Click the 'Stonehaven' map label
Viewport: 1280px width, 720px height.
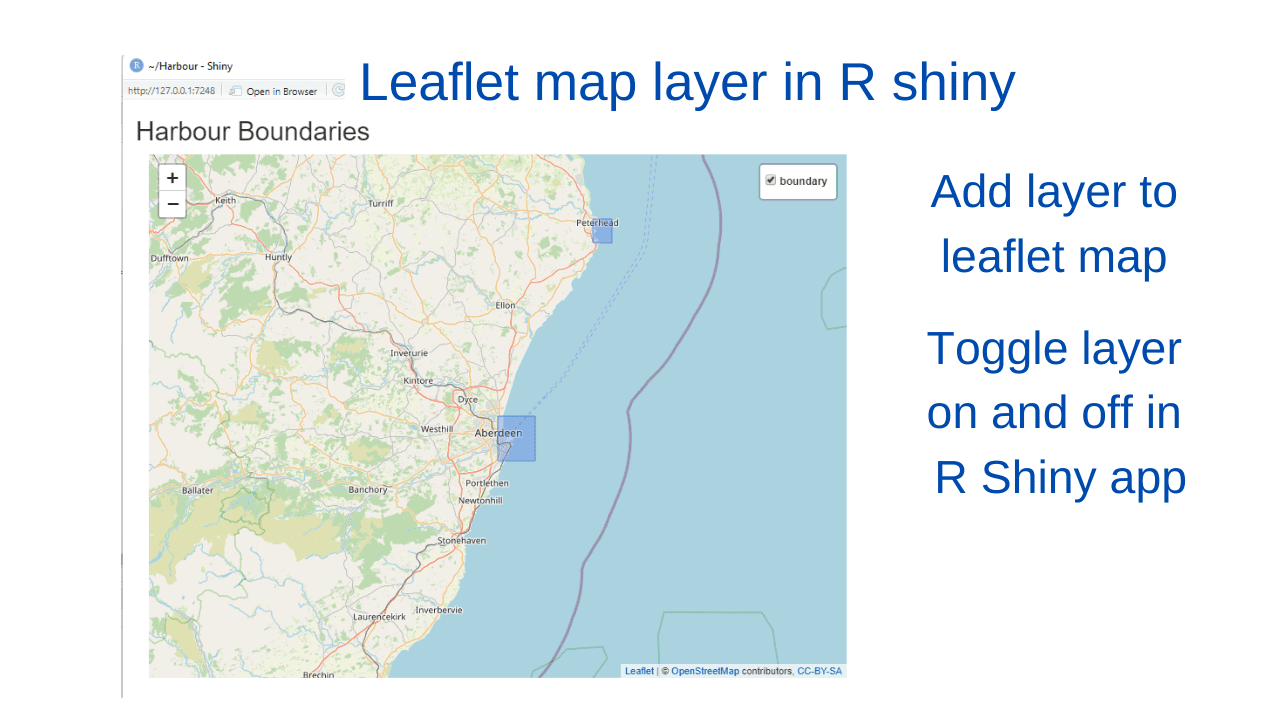tap(462, 540)
